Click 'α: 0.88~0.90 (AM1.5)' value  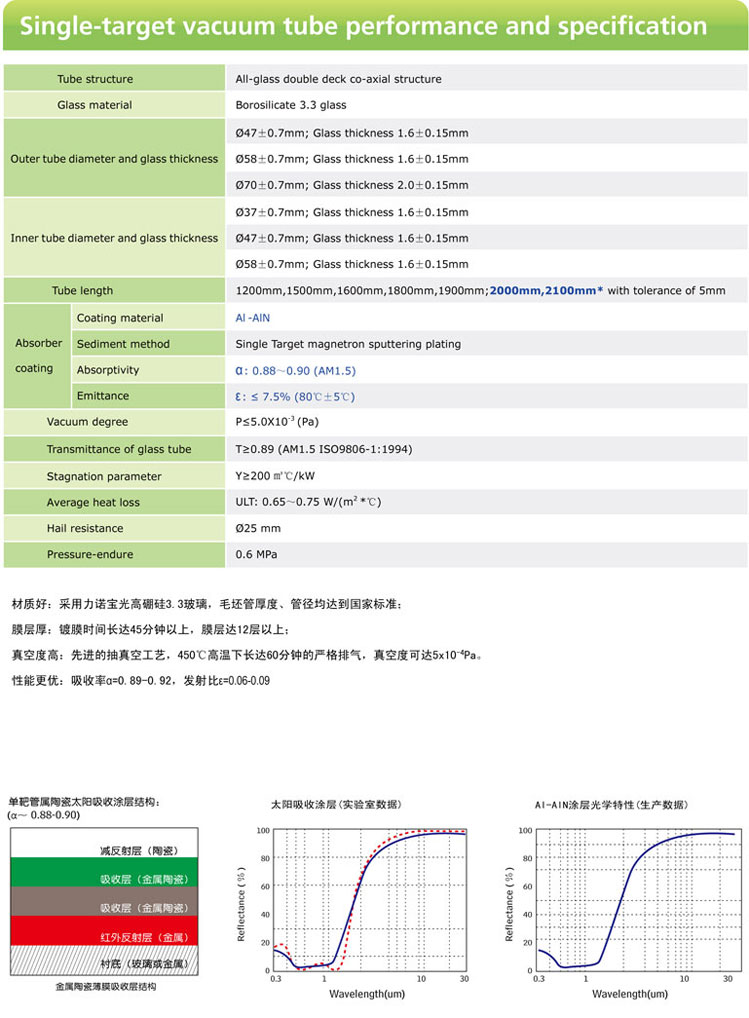click(x=295, y=370)
